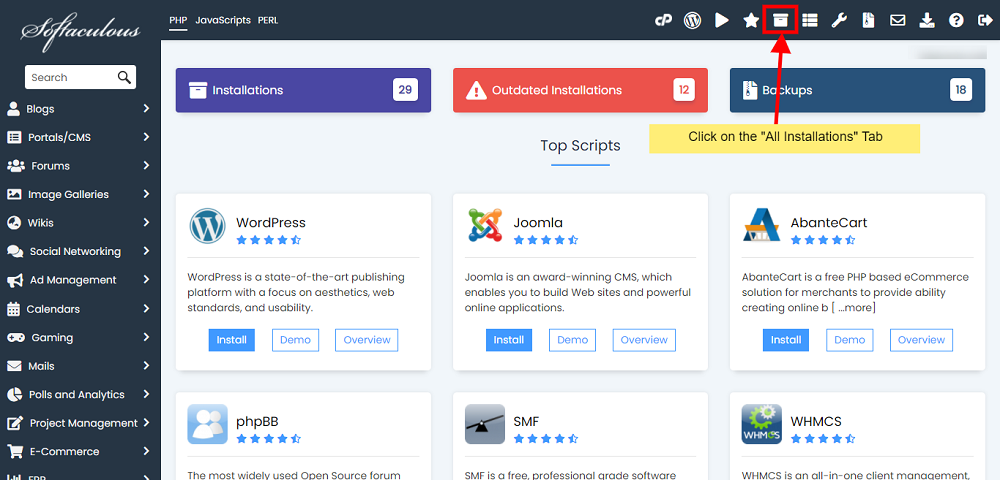Open email settings envelope icon
This screenshot has height=480, width=1000.
click(x=897, y=20)
